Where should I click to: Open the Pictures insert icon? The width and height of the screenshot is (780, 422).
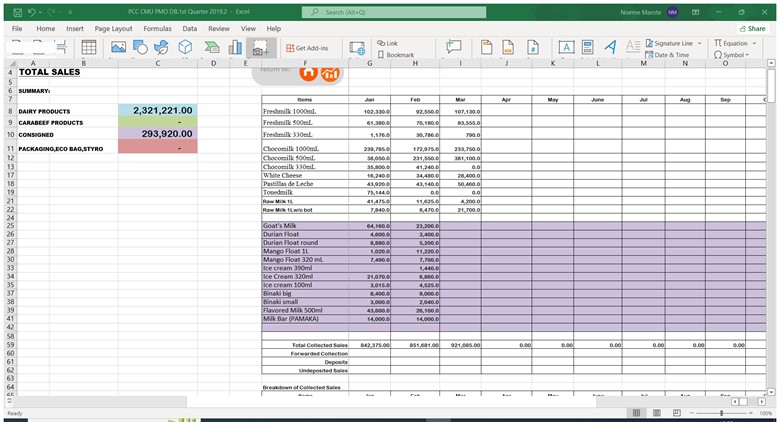click(118, 48)
